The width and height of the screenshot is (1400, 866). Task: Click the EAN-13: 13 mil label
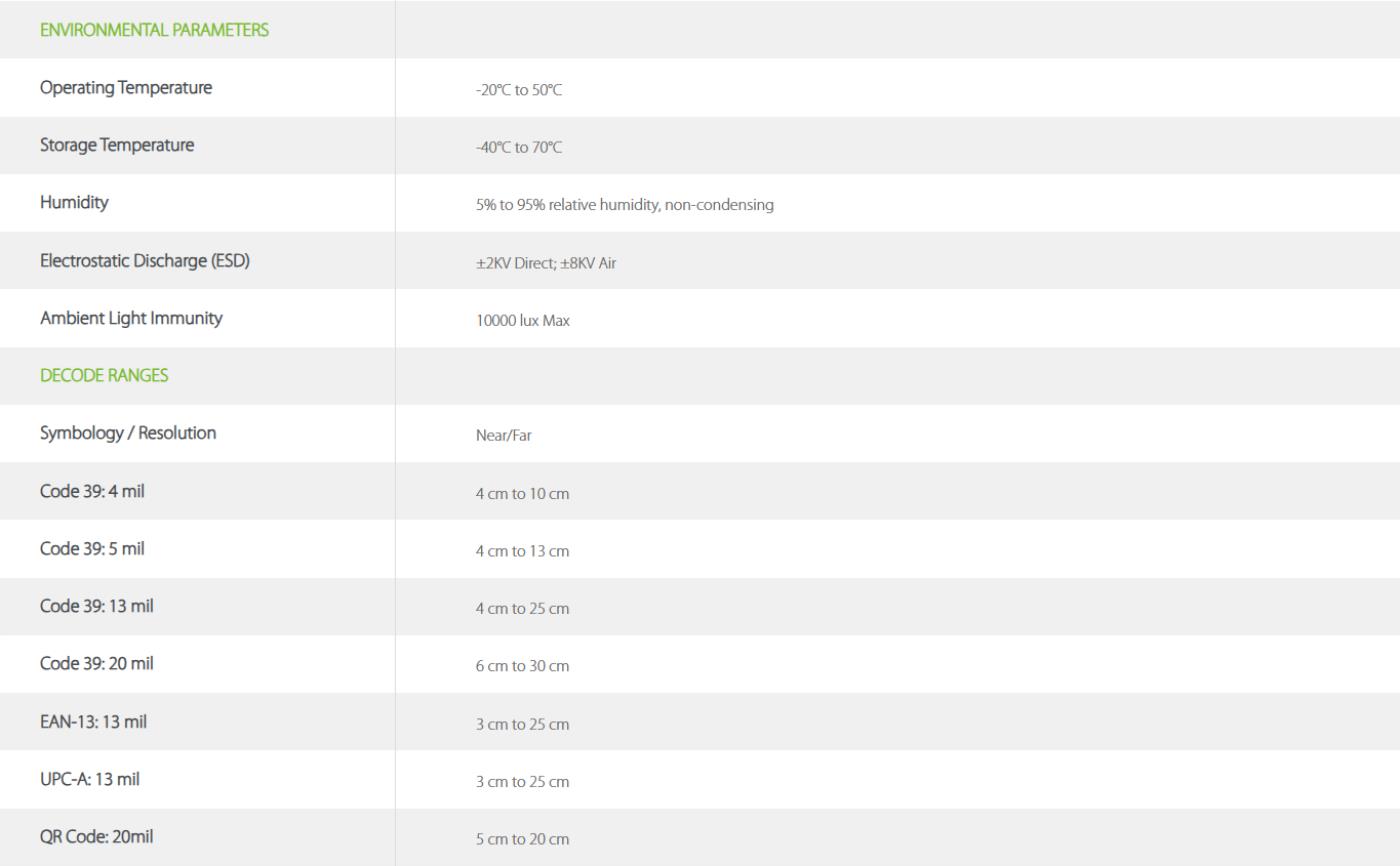coord(93,722)
